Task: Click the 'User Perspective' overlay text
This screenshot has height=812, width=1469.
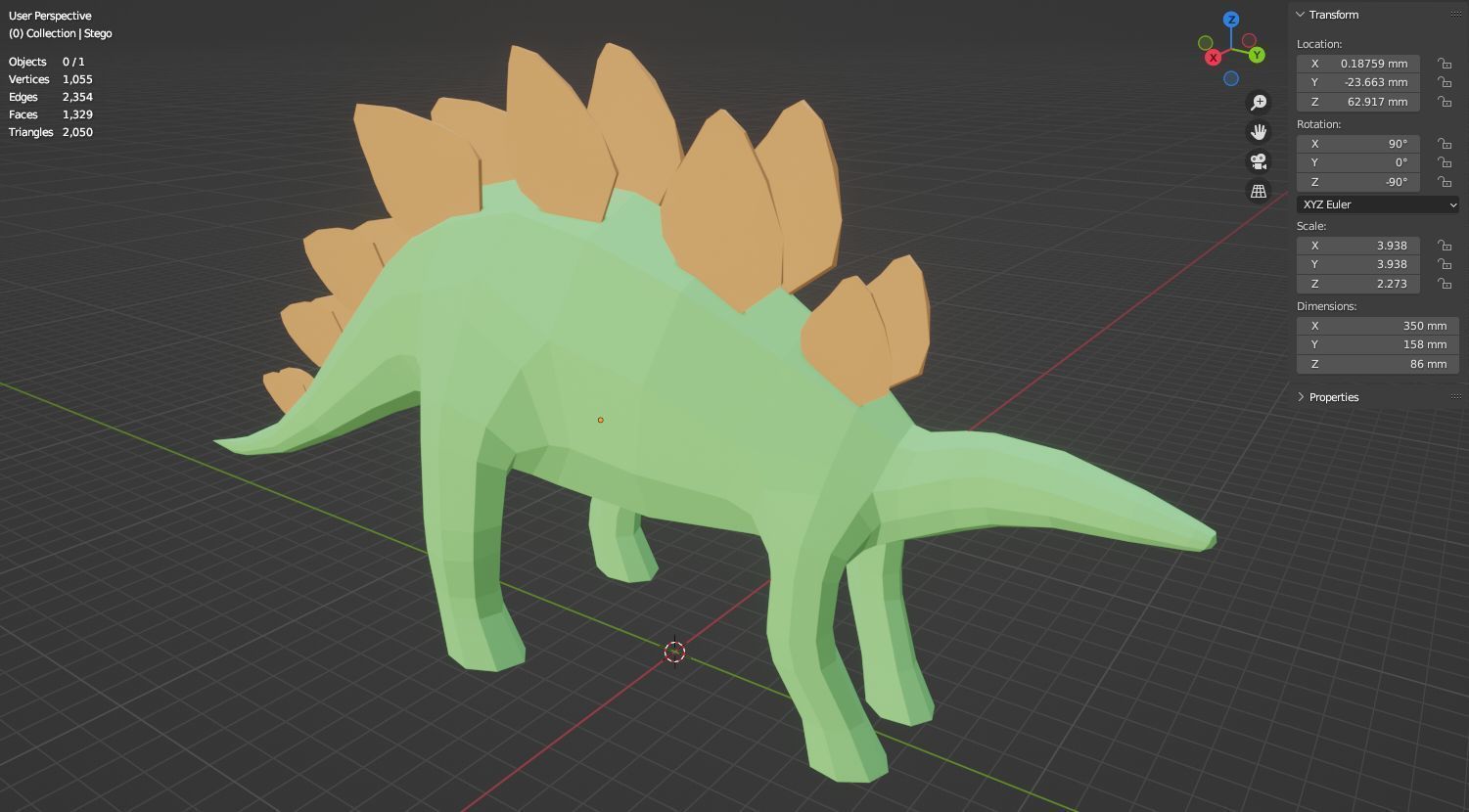Action: (50, 16)
